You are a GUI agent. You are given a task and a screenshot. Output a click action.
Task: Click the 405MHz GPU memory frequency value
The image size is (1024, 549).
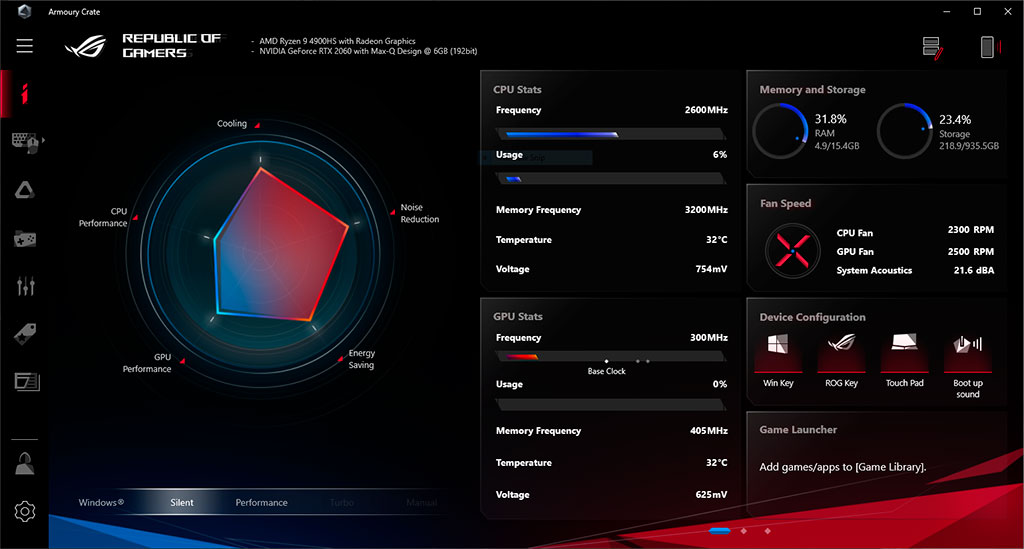tap(709, 431)
